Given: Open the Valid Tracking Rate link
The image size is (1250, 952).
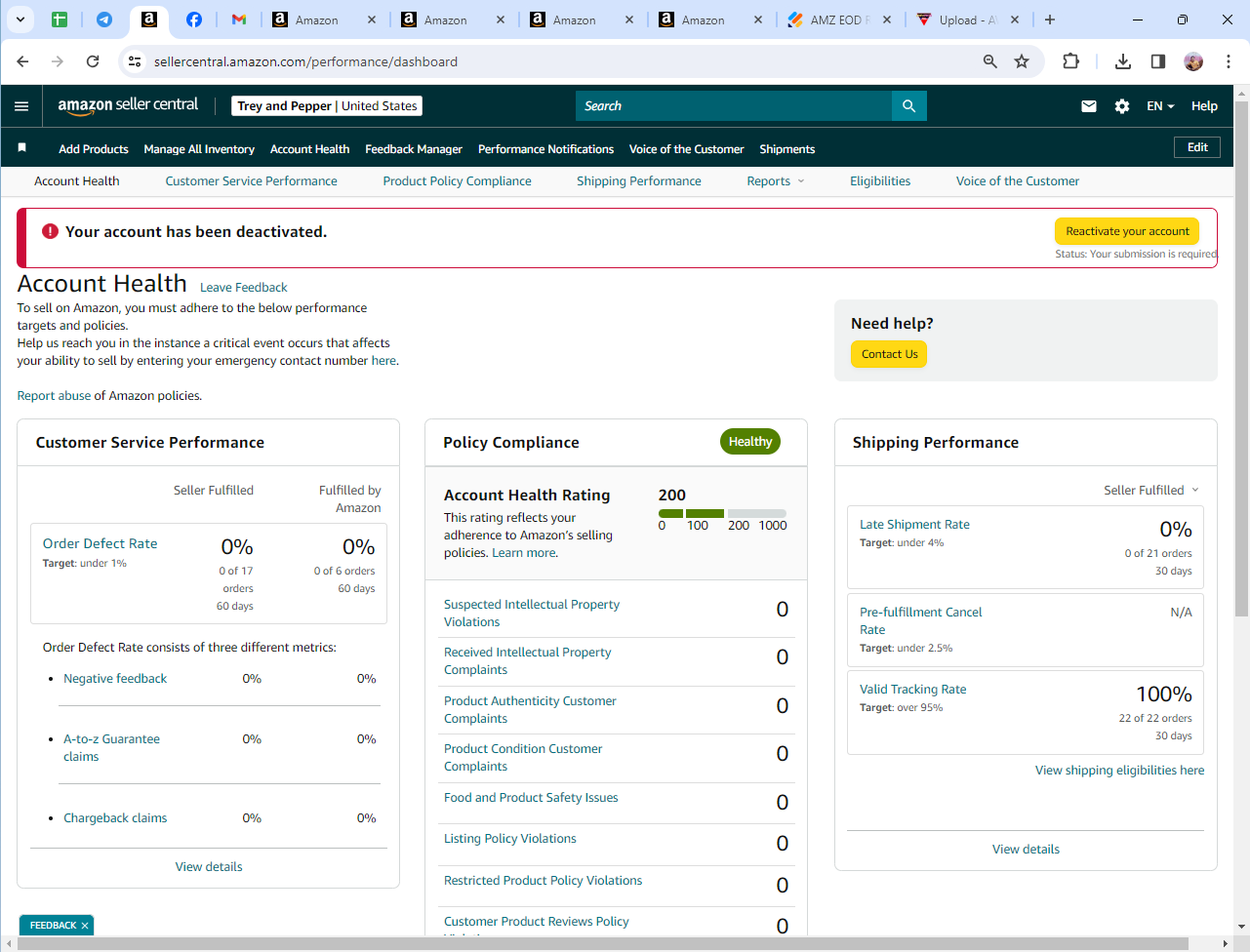Looking at the screenshot, I should click(x=913, y=690).
